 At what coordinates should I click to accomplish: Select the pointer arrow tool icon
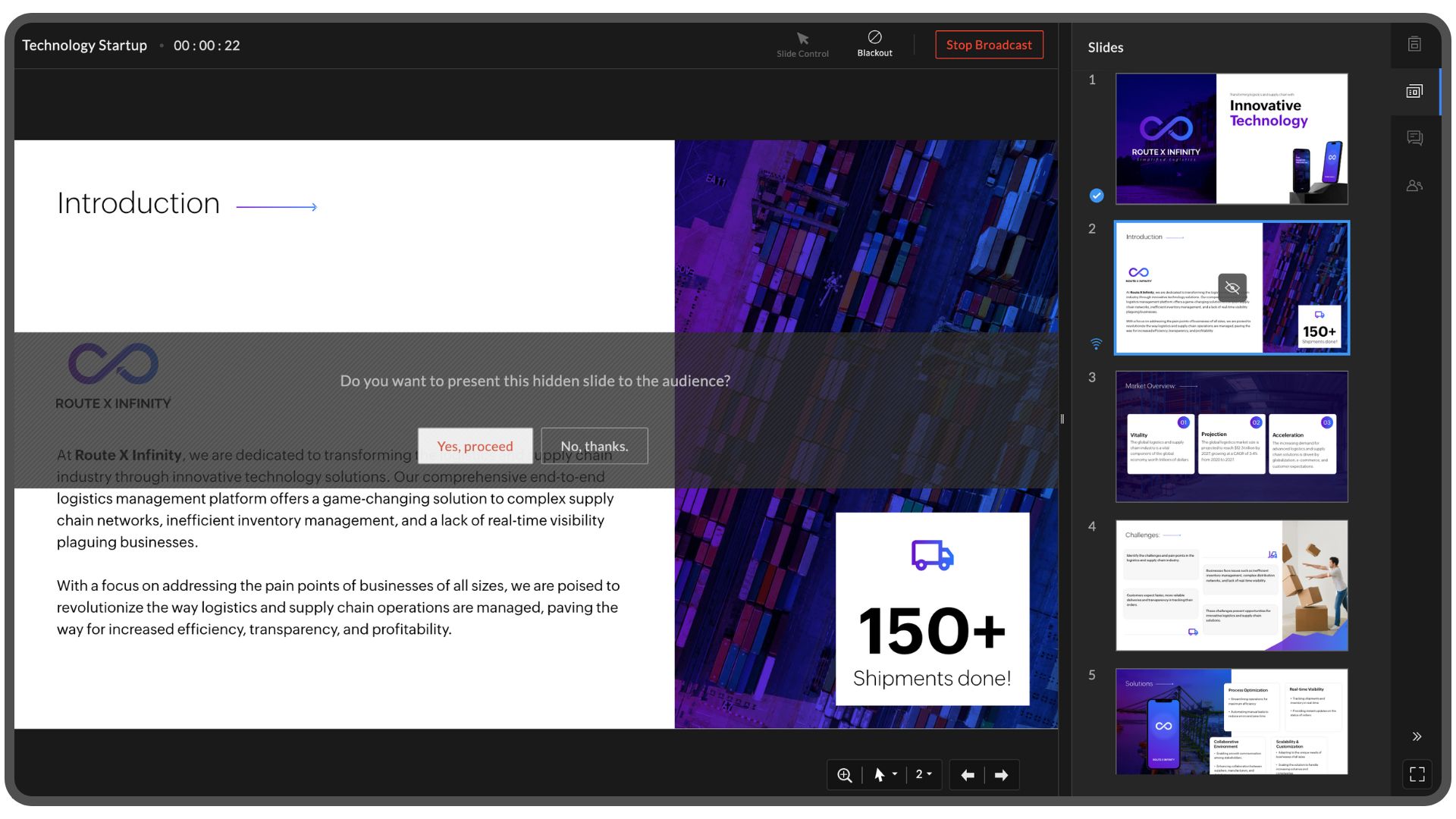(880, 775)
